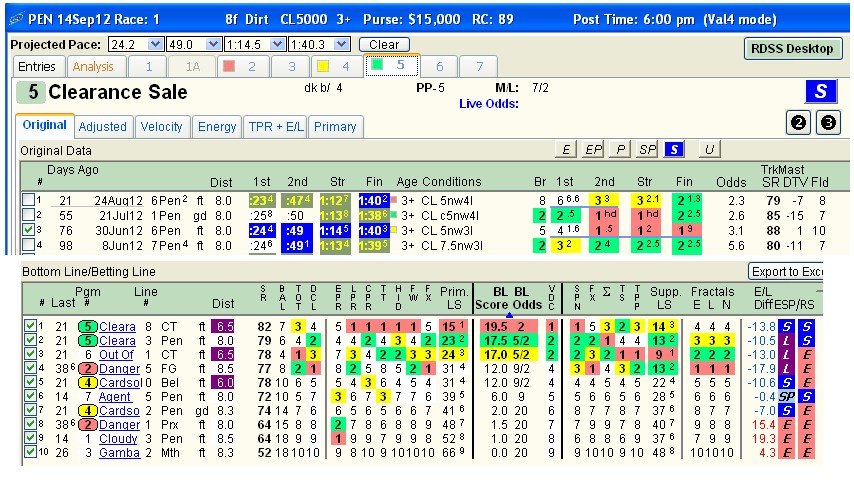
Task: Click the highlighted S style filter
Action: point(674,149)
